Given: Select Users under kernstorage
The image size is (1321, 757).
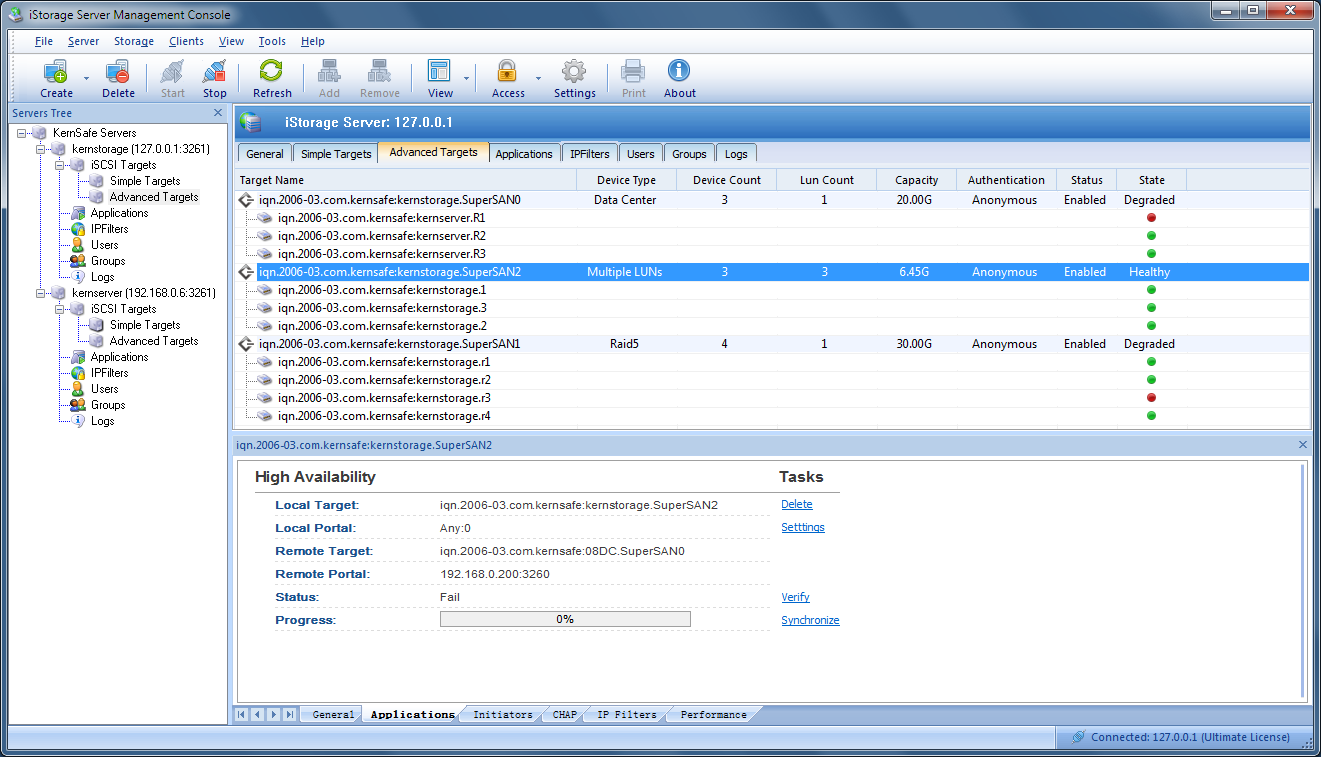Looking at the screenshot, I should [104, 245].
